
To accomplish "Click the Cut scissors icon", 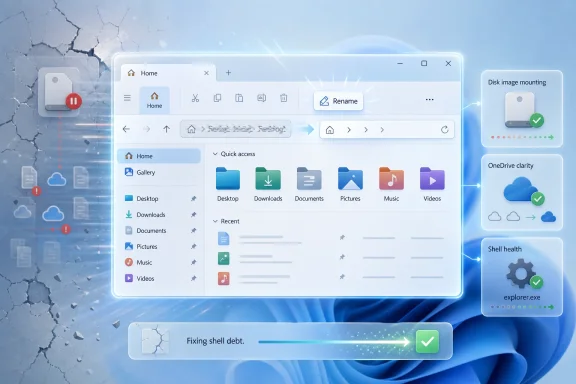I will point(195,98).
